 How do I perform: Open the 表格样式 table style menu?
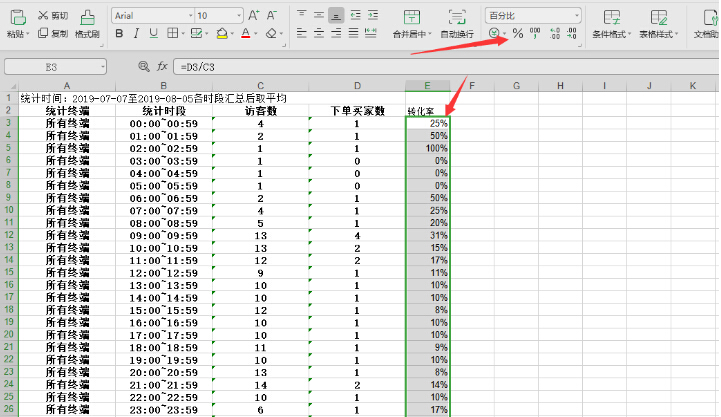tap(658, 34)
